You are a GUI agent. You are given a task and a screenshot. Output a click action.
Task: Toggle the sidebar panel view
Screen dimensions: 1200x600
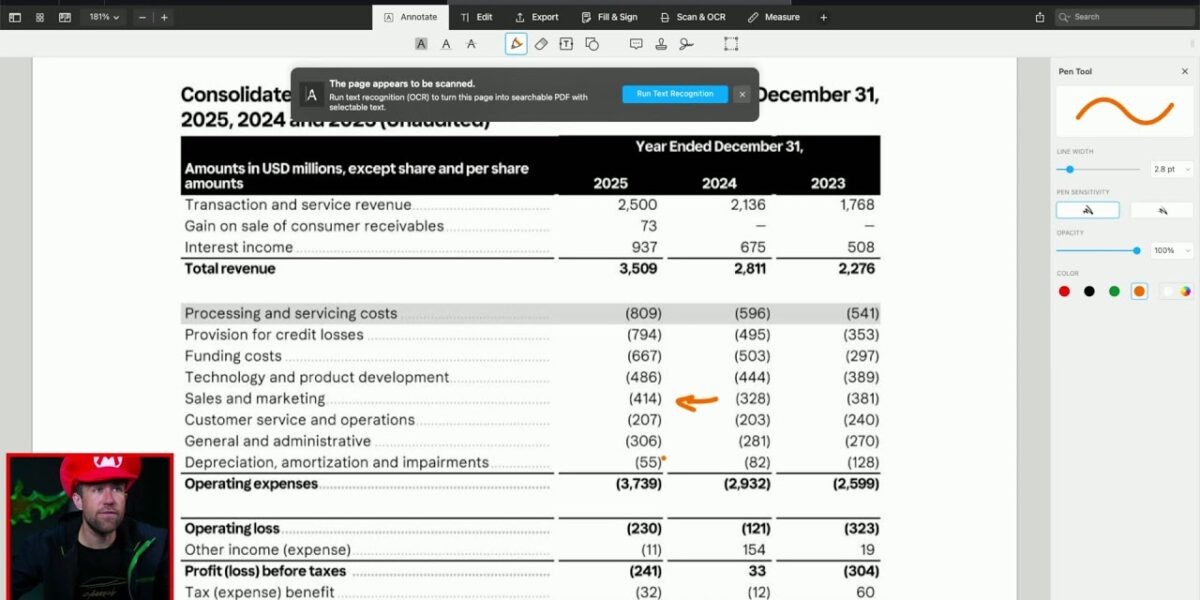[15, 17]
